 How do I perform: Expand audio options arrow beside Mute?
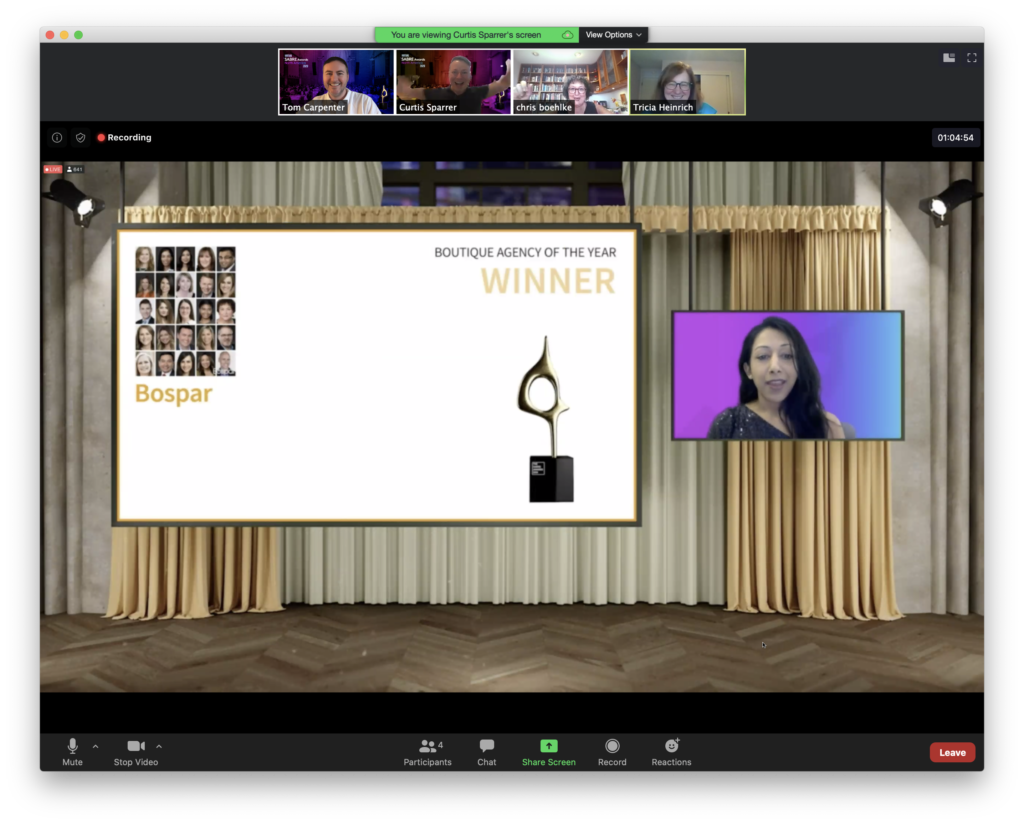click(x=96, y=746)
